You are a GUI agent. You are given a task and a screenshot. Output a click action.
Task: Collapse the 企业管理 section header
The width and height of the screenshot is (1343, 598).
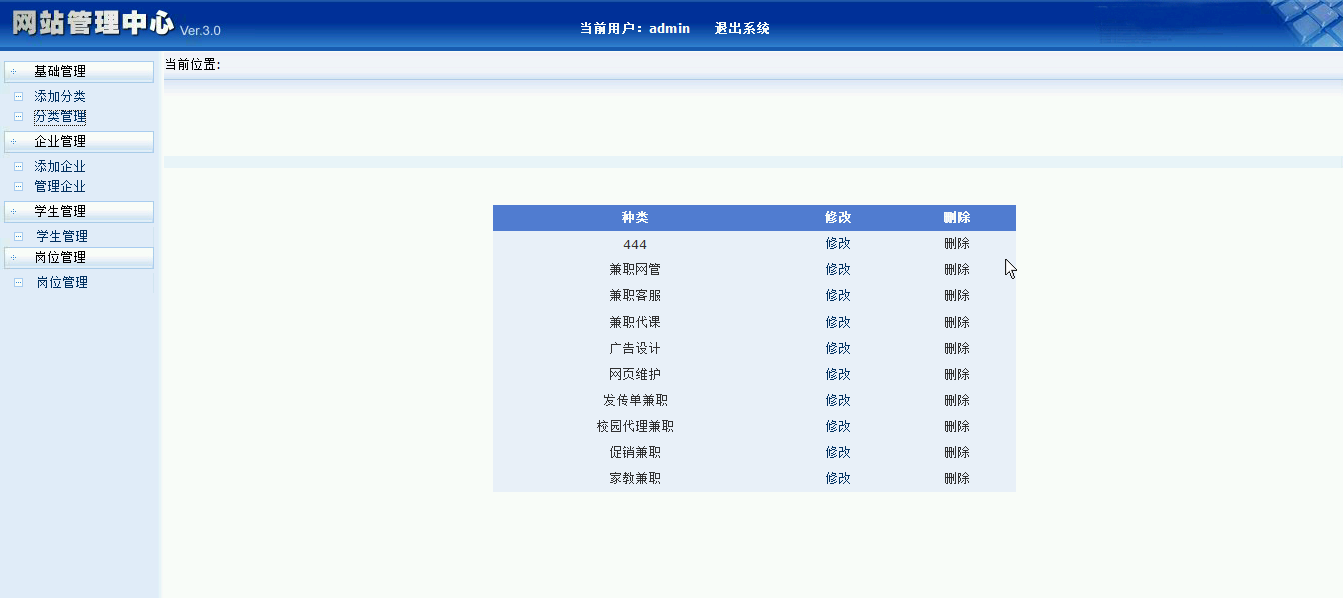79,142
